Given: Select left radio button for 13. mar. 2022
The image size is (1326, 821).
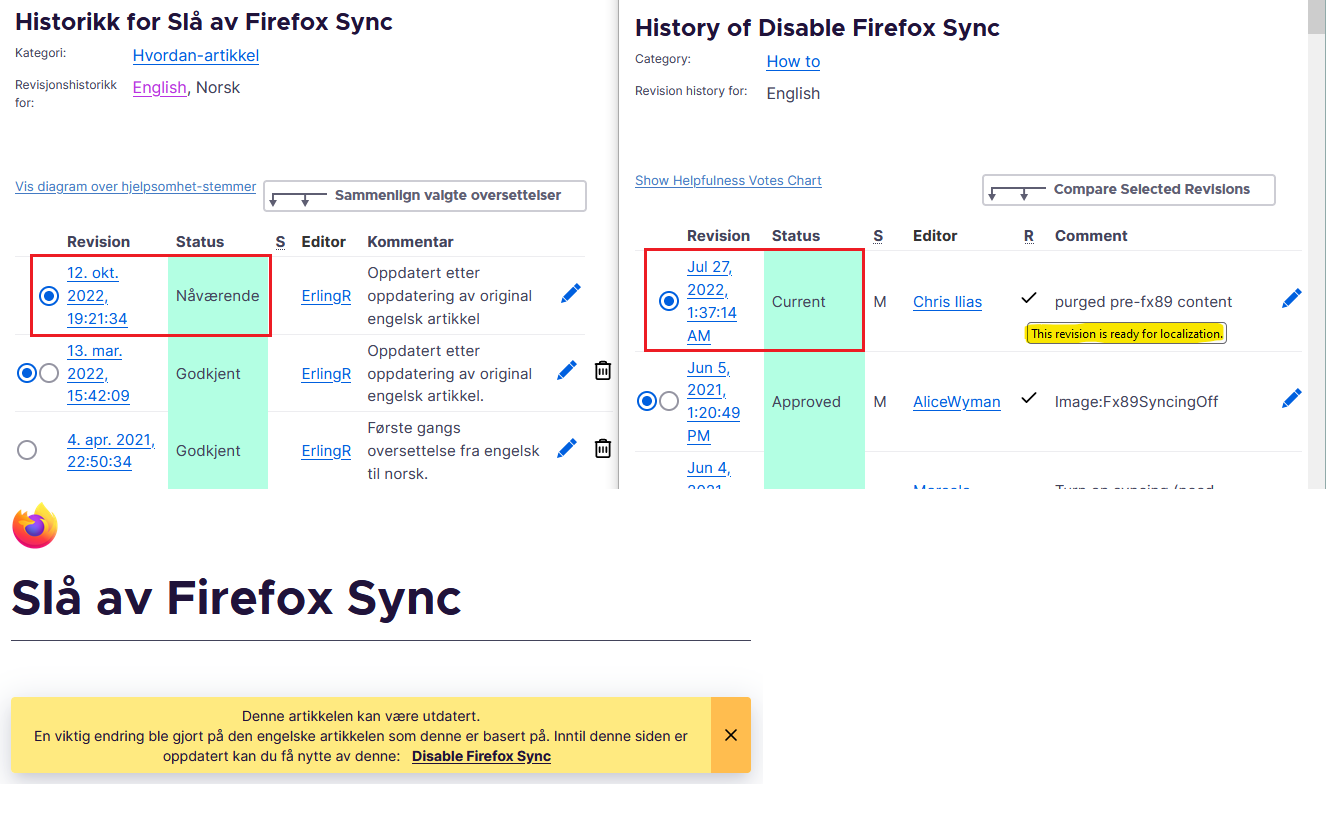Looking at the screenshot, I should (27, 373).
